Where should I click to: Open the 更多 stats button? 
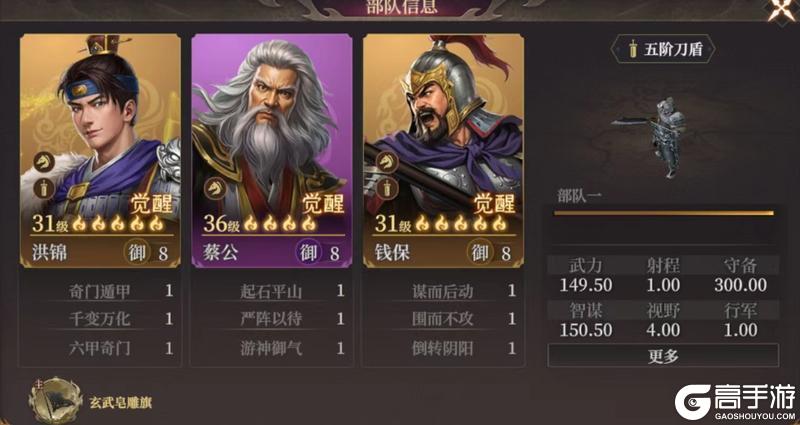click(663, 356)
